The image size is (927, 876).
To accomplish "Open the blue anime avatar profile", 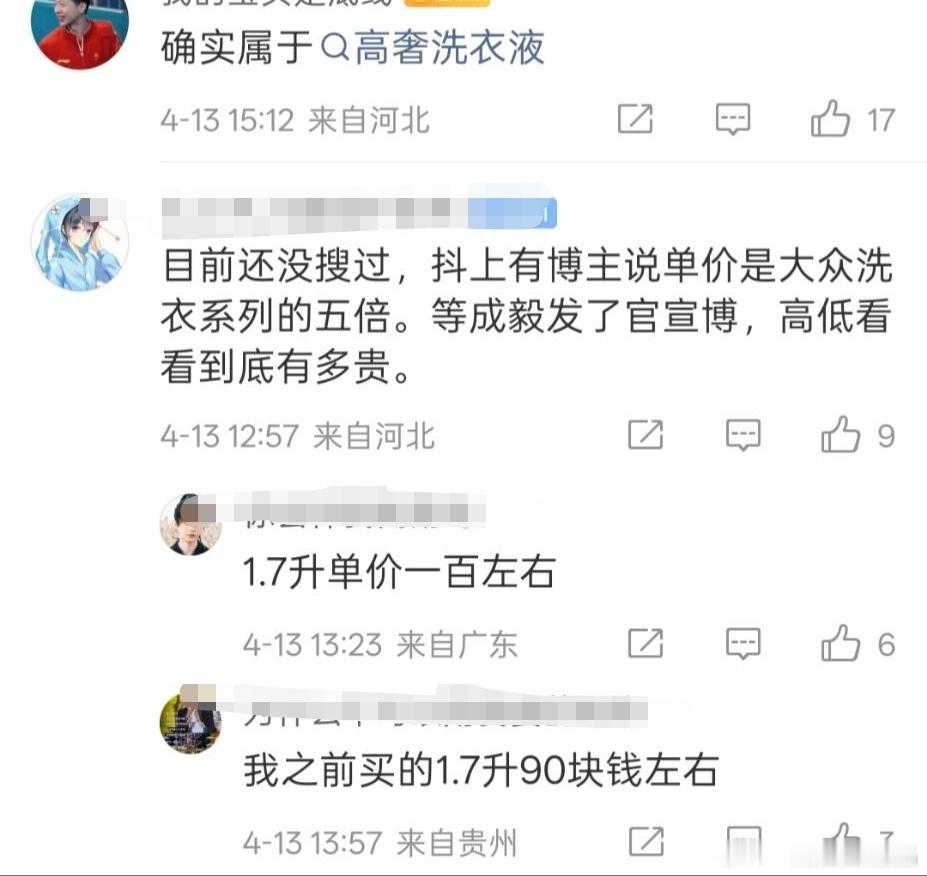I will (80, 242).
